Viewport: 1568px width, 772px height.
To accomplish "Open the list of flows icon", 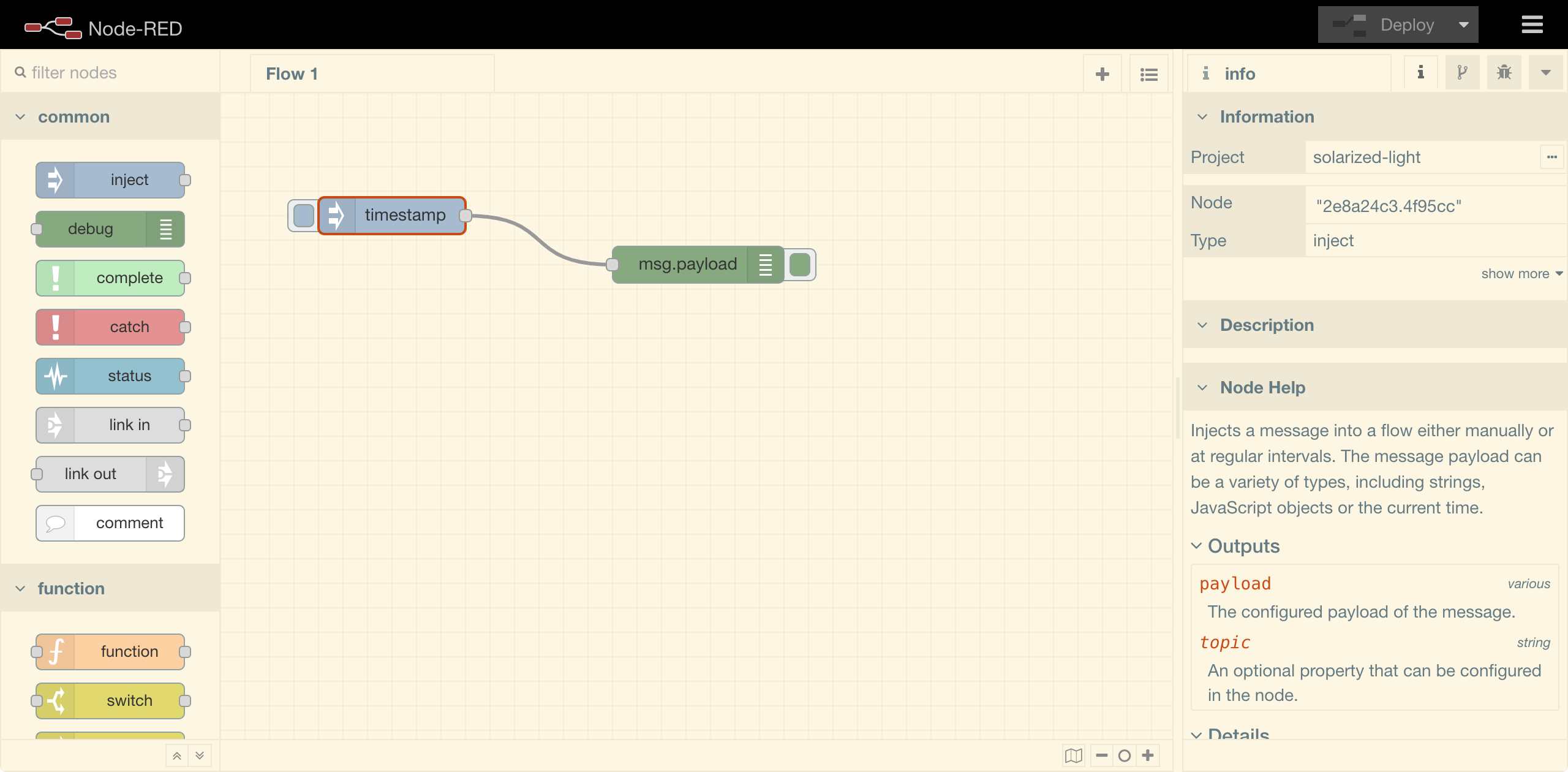I will 1149,74.
